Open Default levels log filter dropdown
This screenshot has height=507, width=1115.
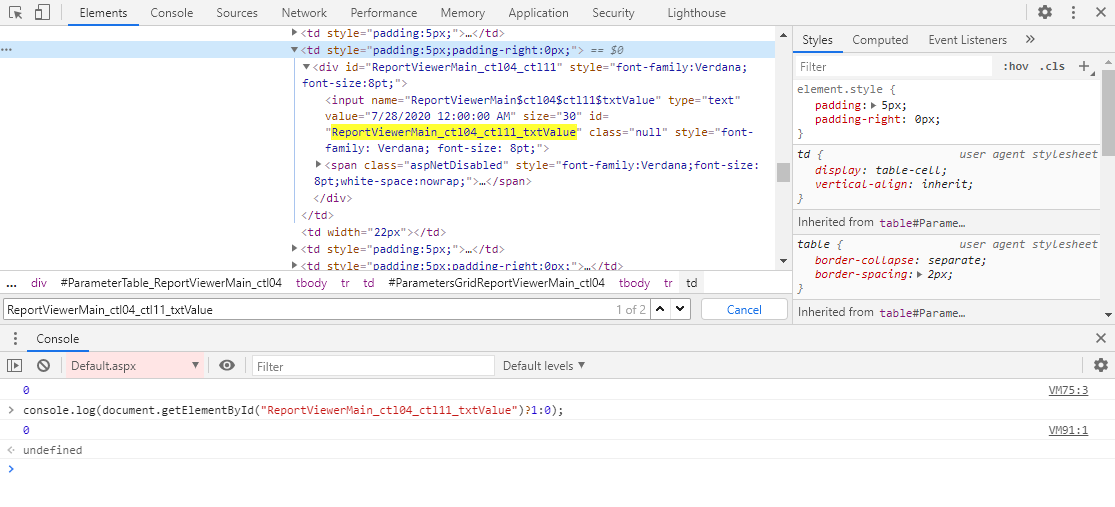[x=544, y=365]
